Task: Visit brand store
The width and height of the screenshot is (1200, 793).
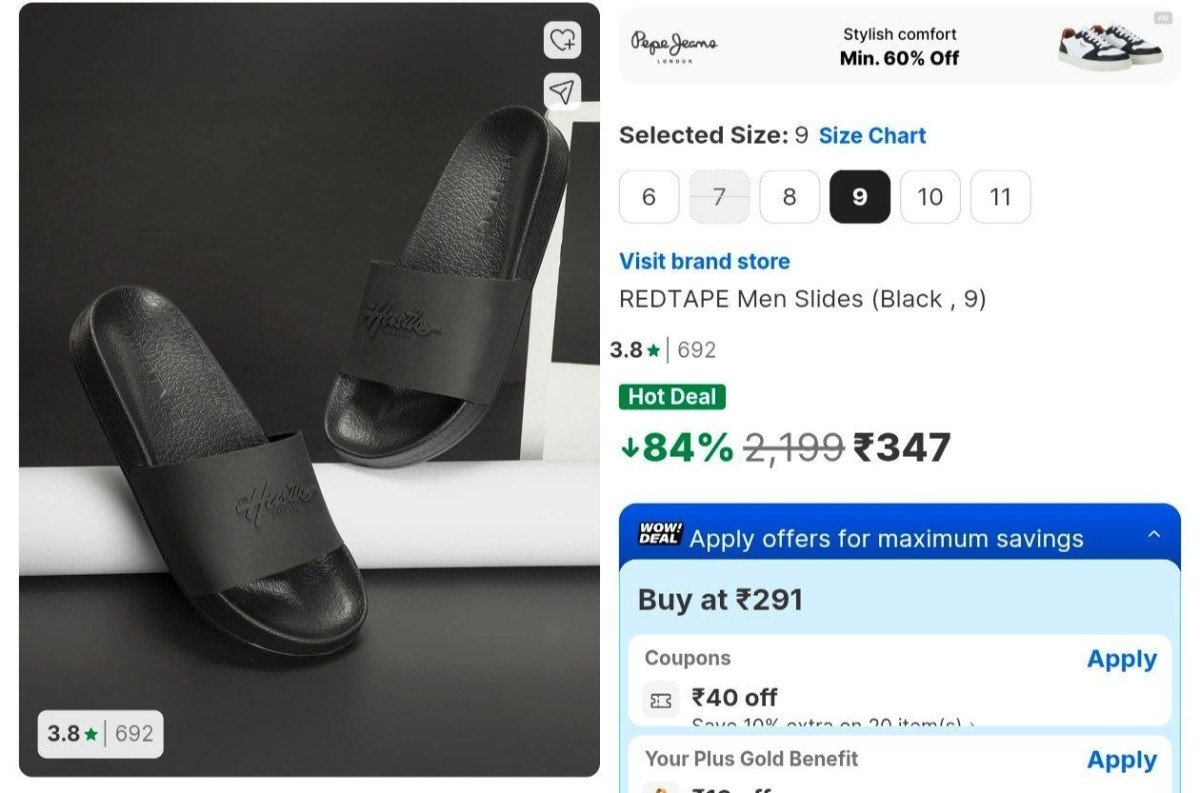Action: click(703, 261)
